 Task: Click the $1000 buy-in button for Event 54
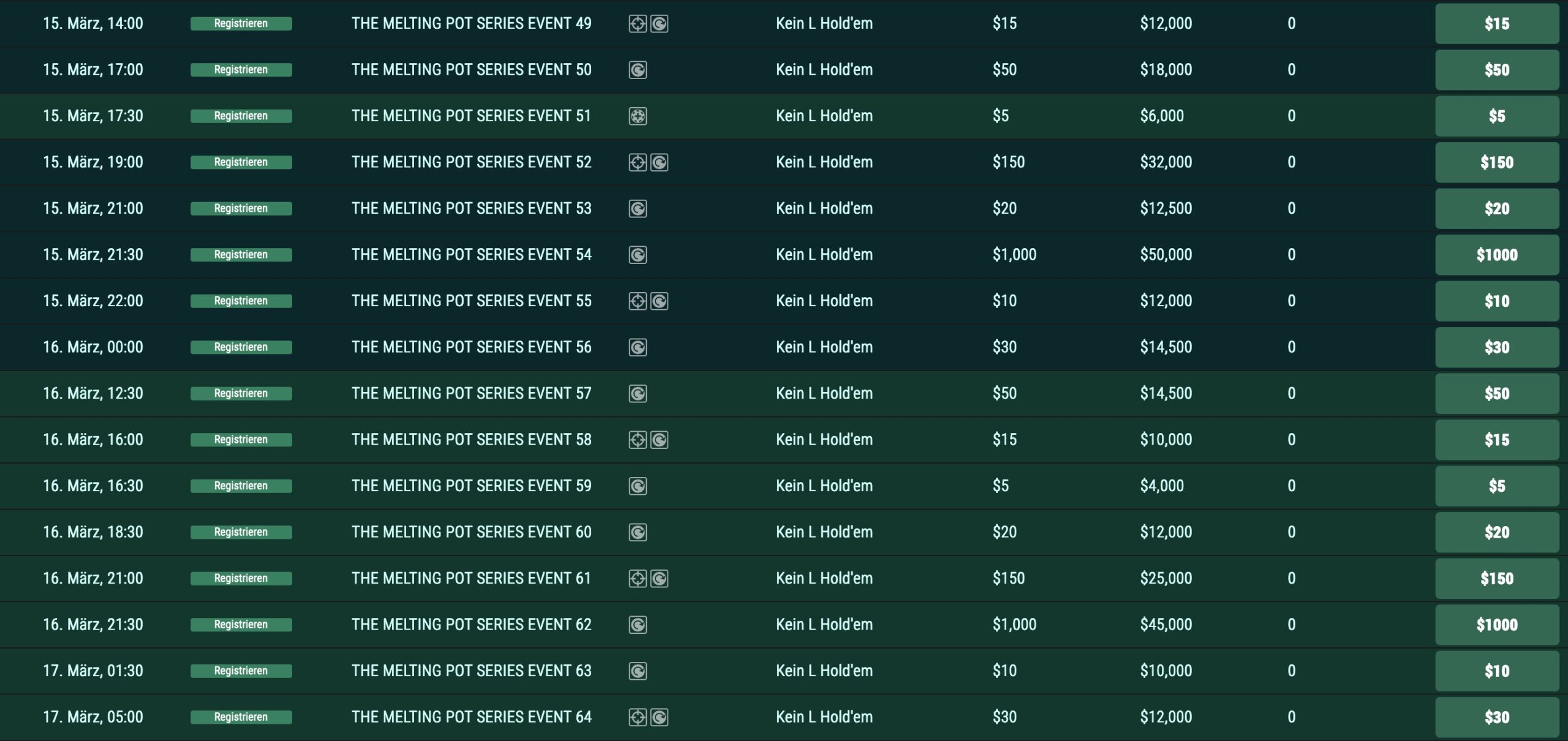pos(1496,255)
